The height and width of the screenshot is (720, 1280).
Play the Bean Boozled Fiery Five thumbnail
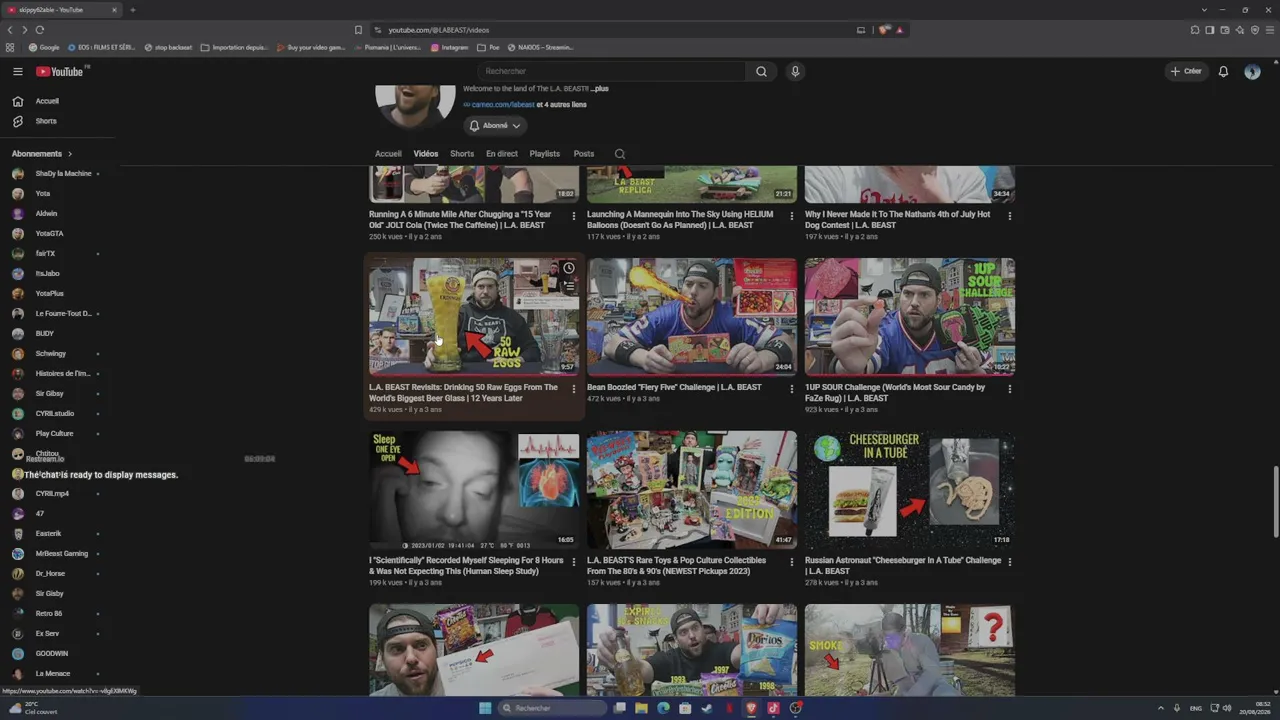(692, 317)
